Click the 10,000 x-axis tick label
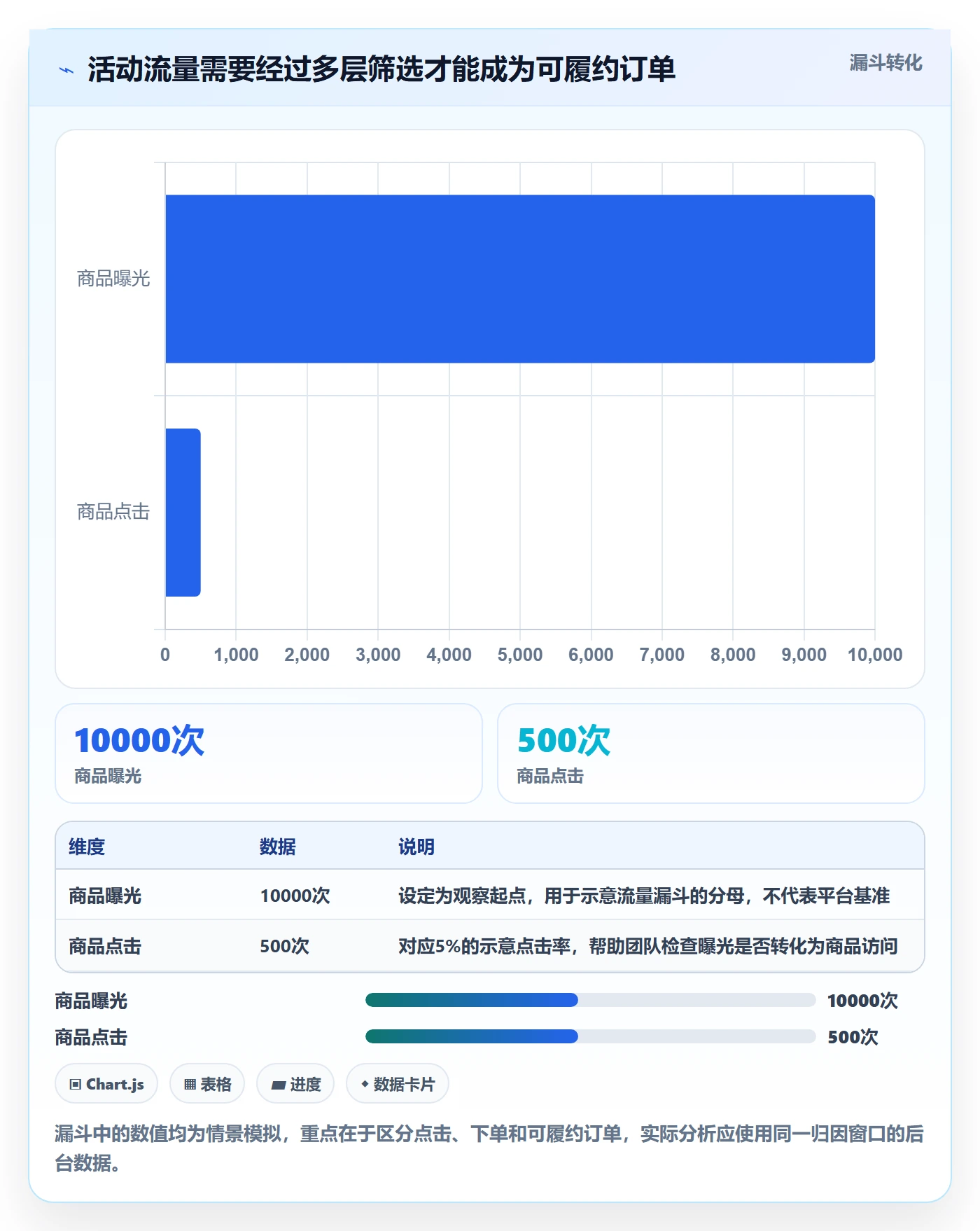Viewport: 980px width, 1231px height. click(875, 655)
